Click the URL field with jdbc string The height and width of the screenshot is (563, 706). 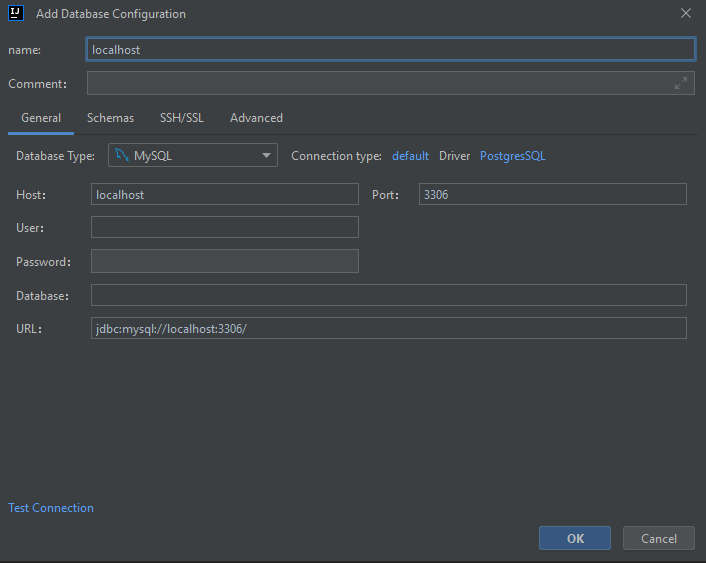pos(388,329)
